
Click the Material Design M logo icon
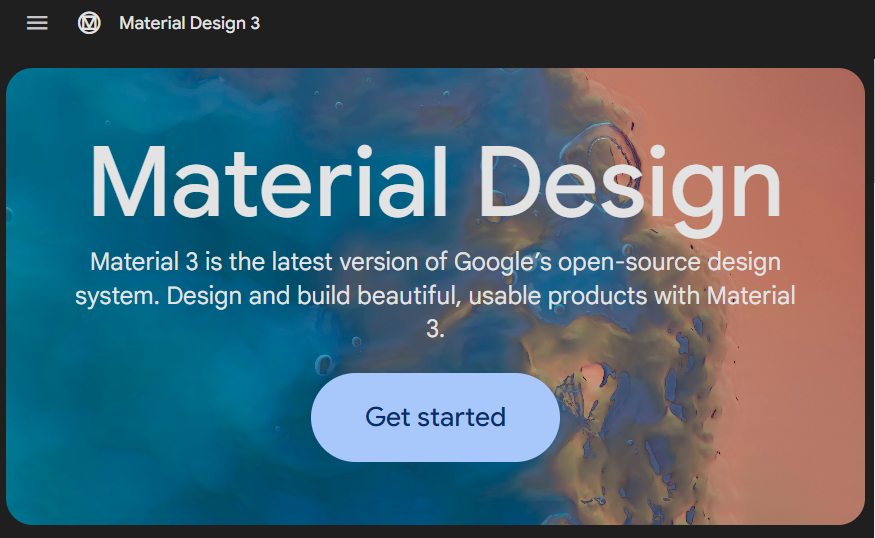pos(89,23)
